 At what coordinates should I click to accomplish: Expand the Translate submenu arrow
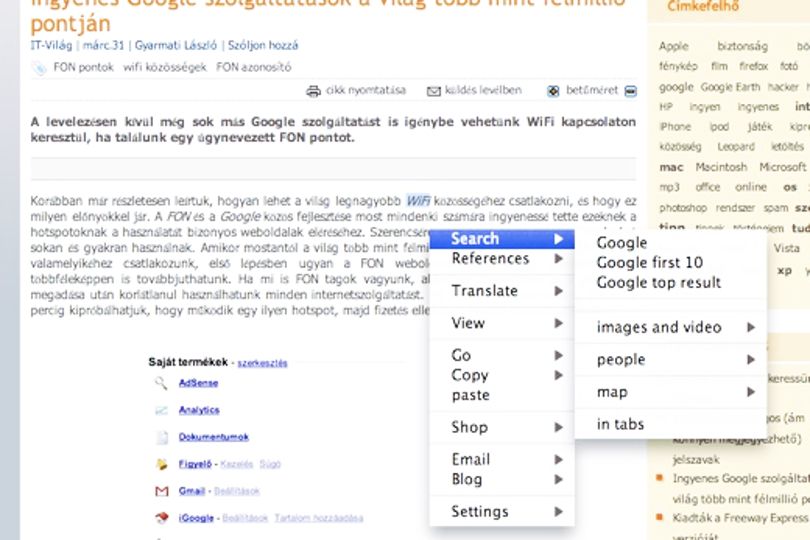tap(558, 291)
